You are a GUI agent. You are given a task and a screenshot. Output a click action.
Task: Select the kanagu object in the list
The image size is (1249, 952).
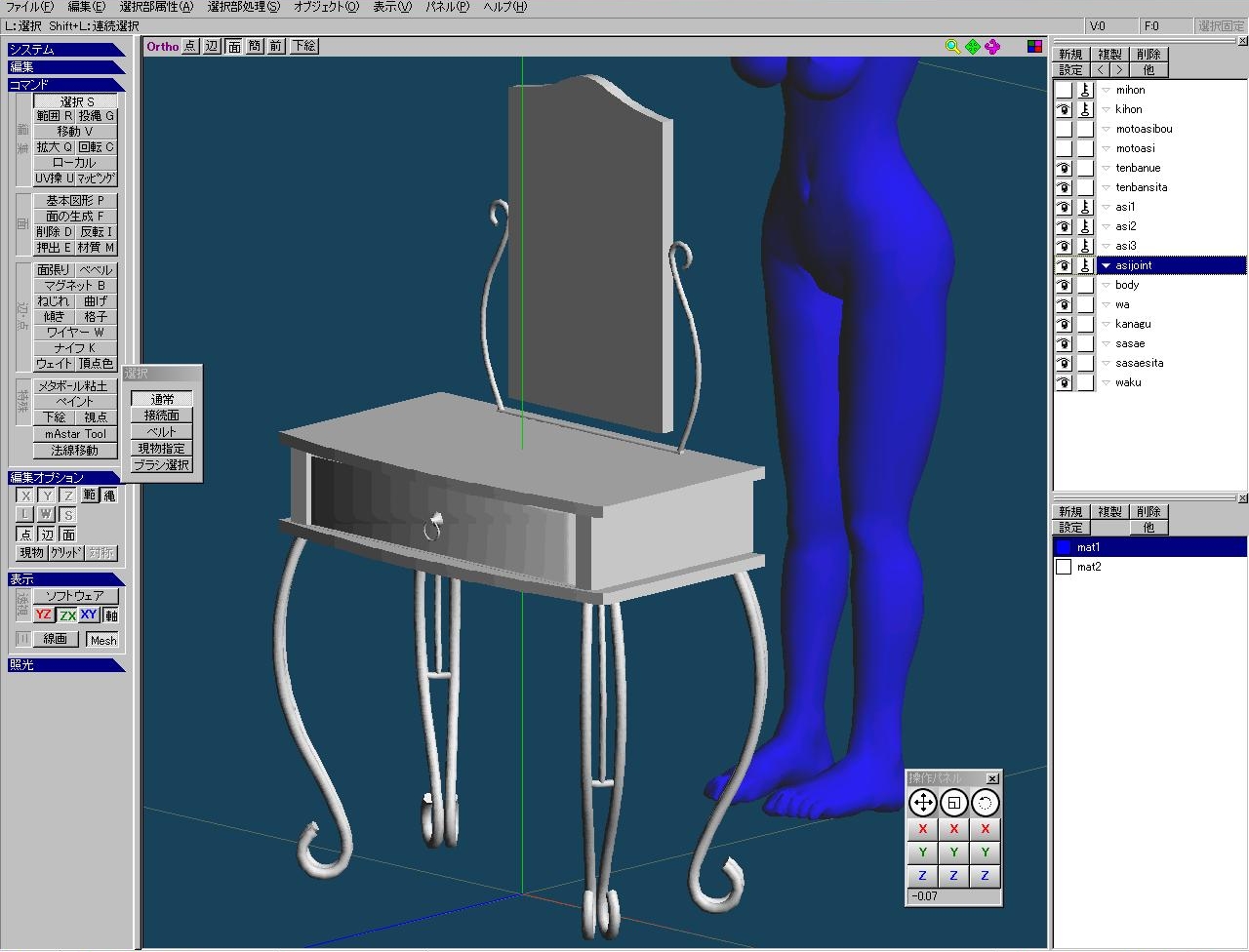(x=1133, y=324)
